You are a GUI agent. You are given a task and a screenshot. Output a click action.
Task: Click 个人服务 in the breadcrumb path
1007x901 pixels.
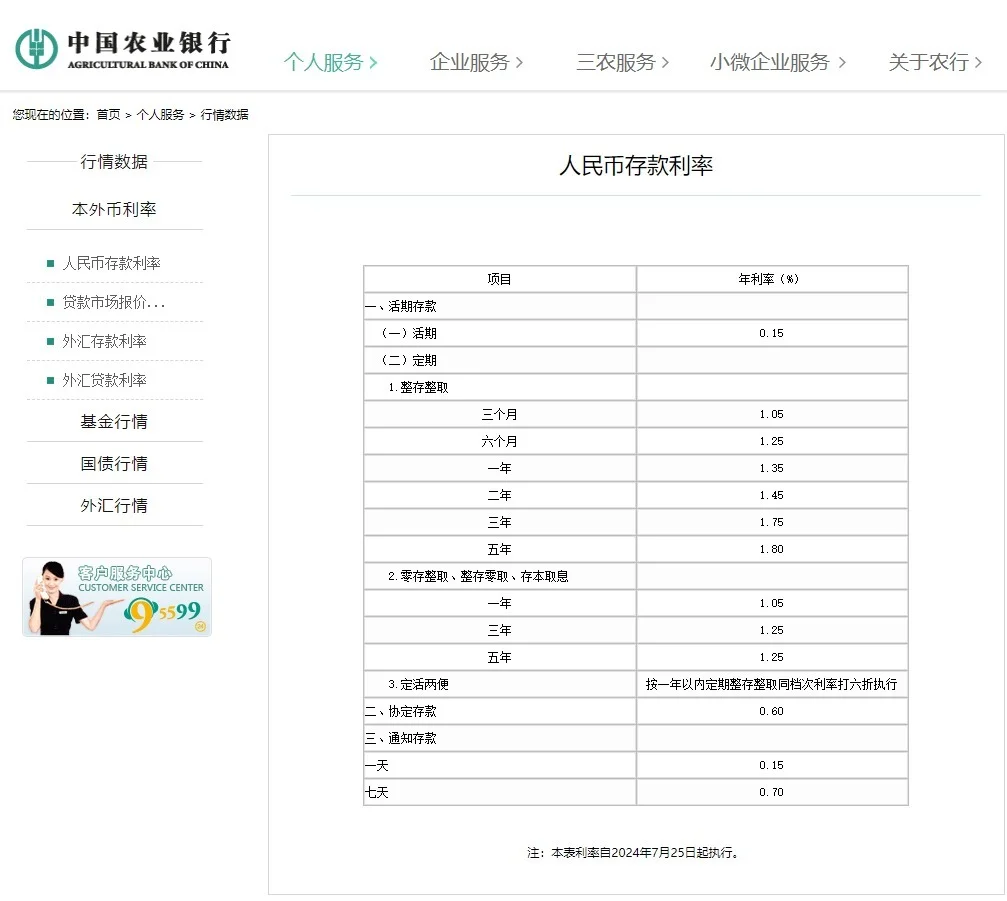pos(160,115)
